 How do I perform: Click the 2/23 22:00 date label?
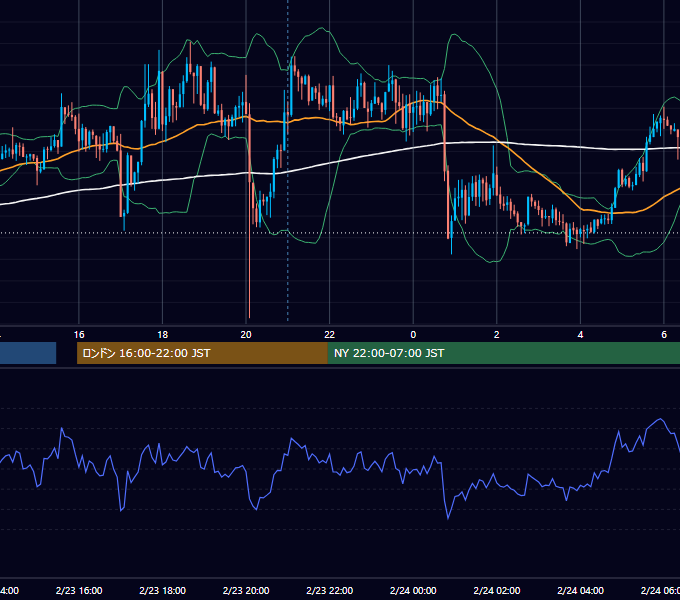(330, 590)
